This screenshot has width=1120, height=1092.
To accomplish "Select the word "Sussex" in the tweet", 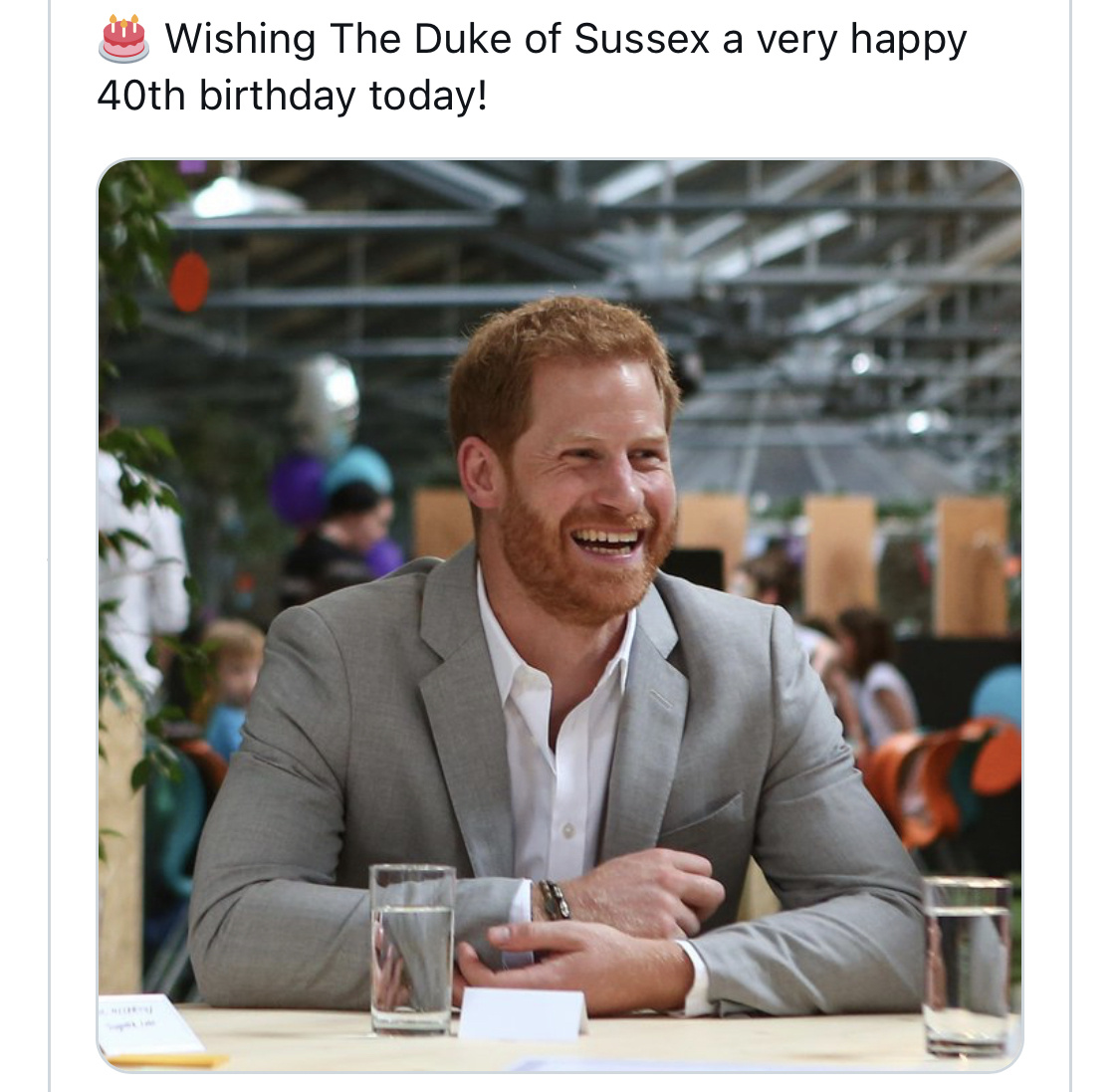I will (642, 39).
